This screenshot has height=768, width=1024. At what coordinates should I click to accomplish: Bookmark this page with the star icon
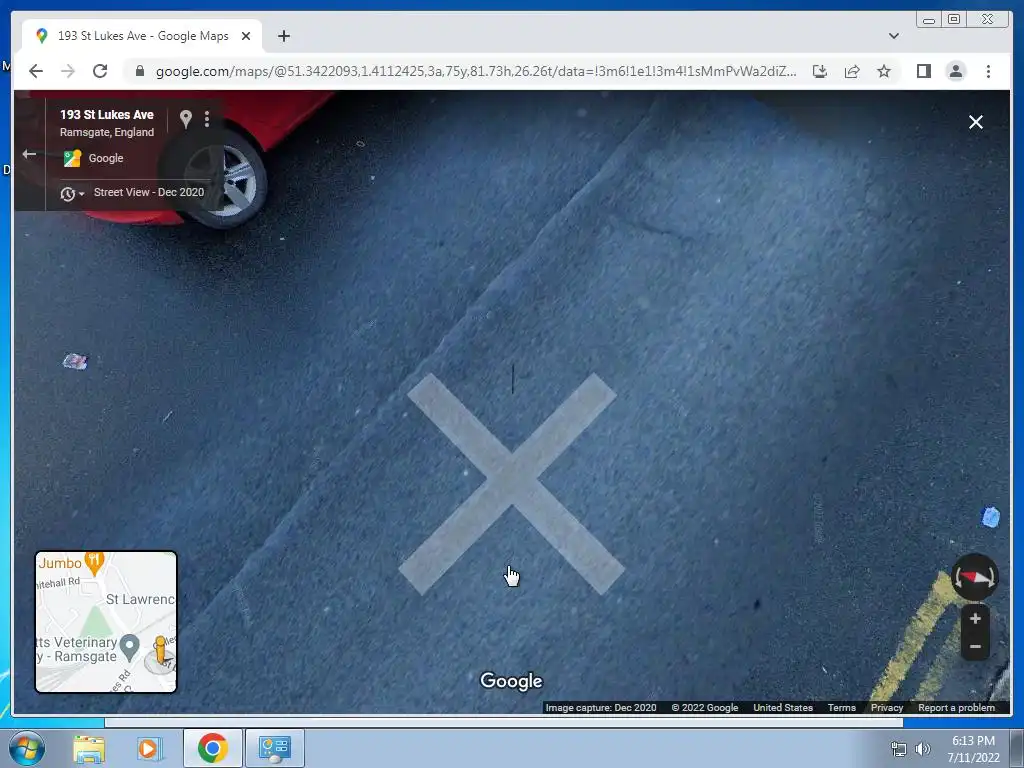tap(884, 71)
